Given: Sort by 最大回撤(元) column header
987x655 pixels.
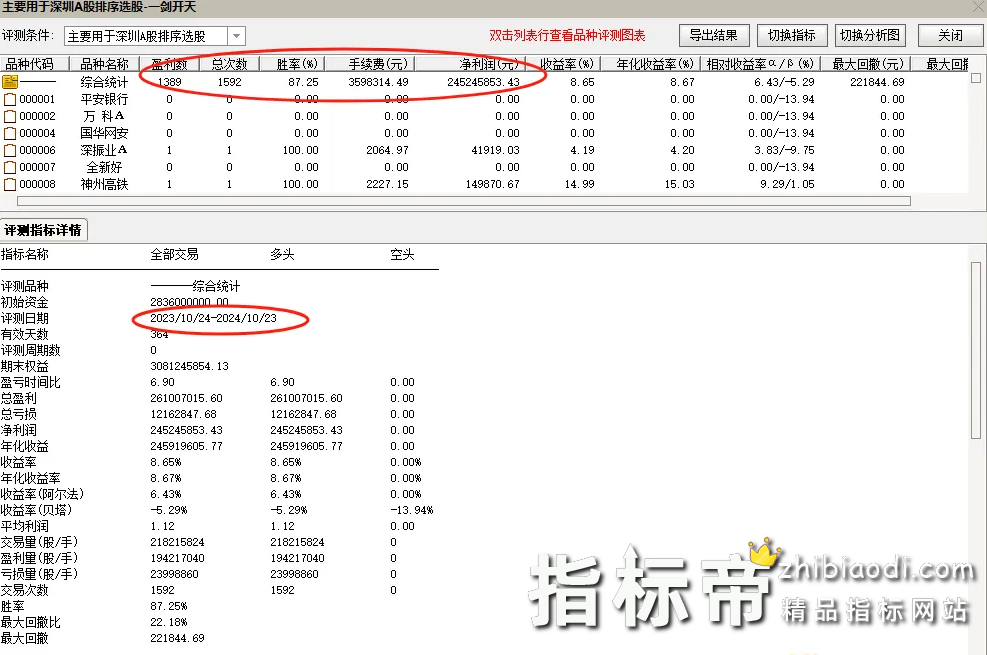Looking at the screenshot, I should click(x=867, y=64).
